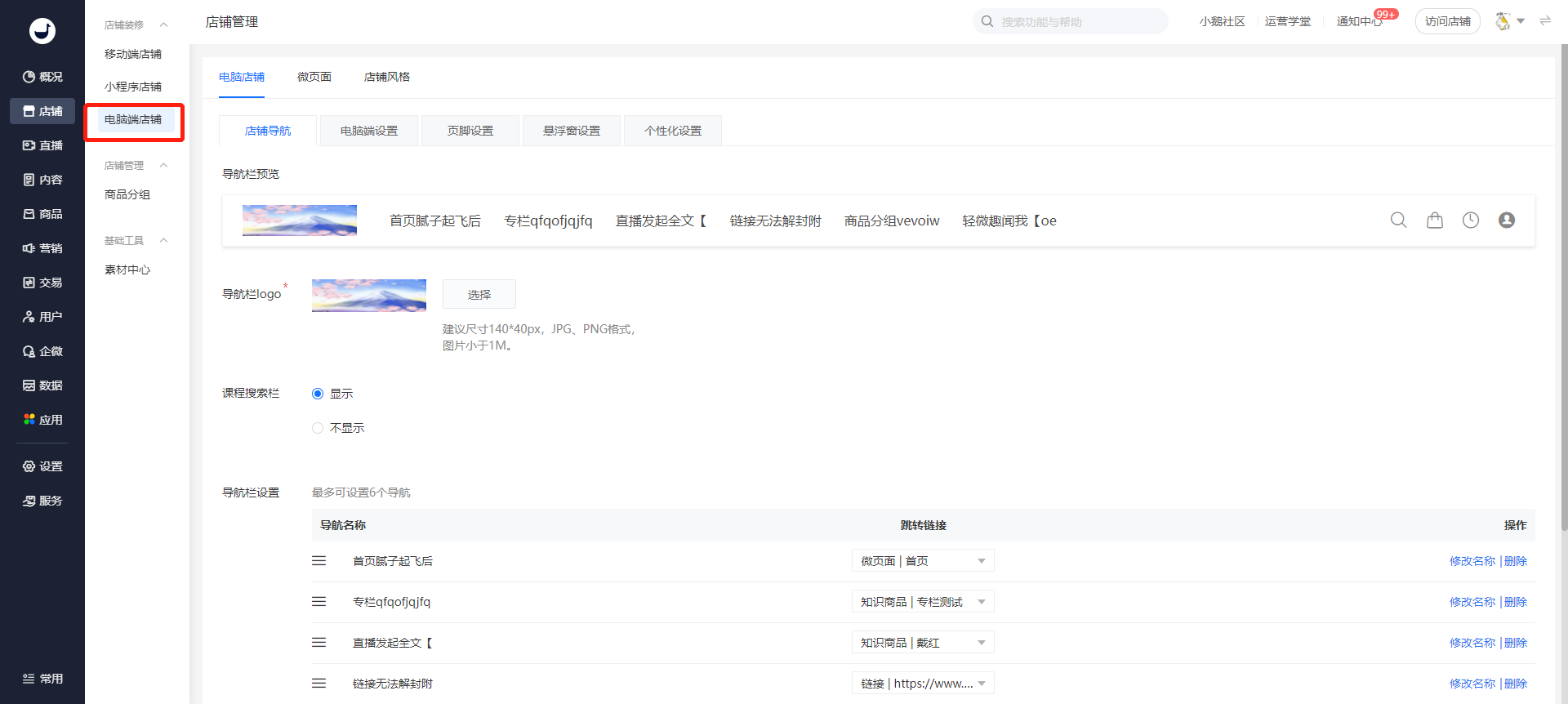Viewport: 1568px width, 704px height.
Task: Switch to the 店铺风格 tab
Action: tap(386, 77)
